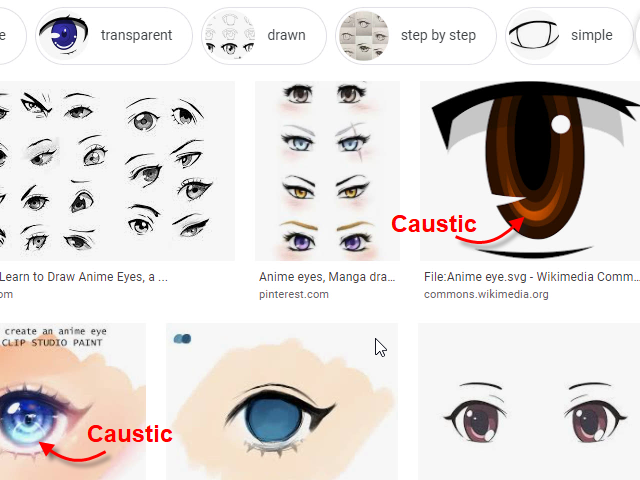The height and width of the screenshot is (480, 640).
Task: Click the pinterest.com source link
Action: pyautogui.click(x=293, y=294)
